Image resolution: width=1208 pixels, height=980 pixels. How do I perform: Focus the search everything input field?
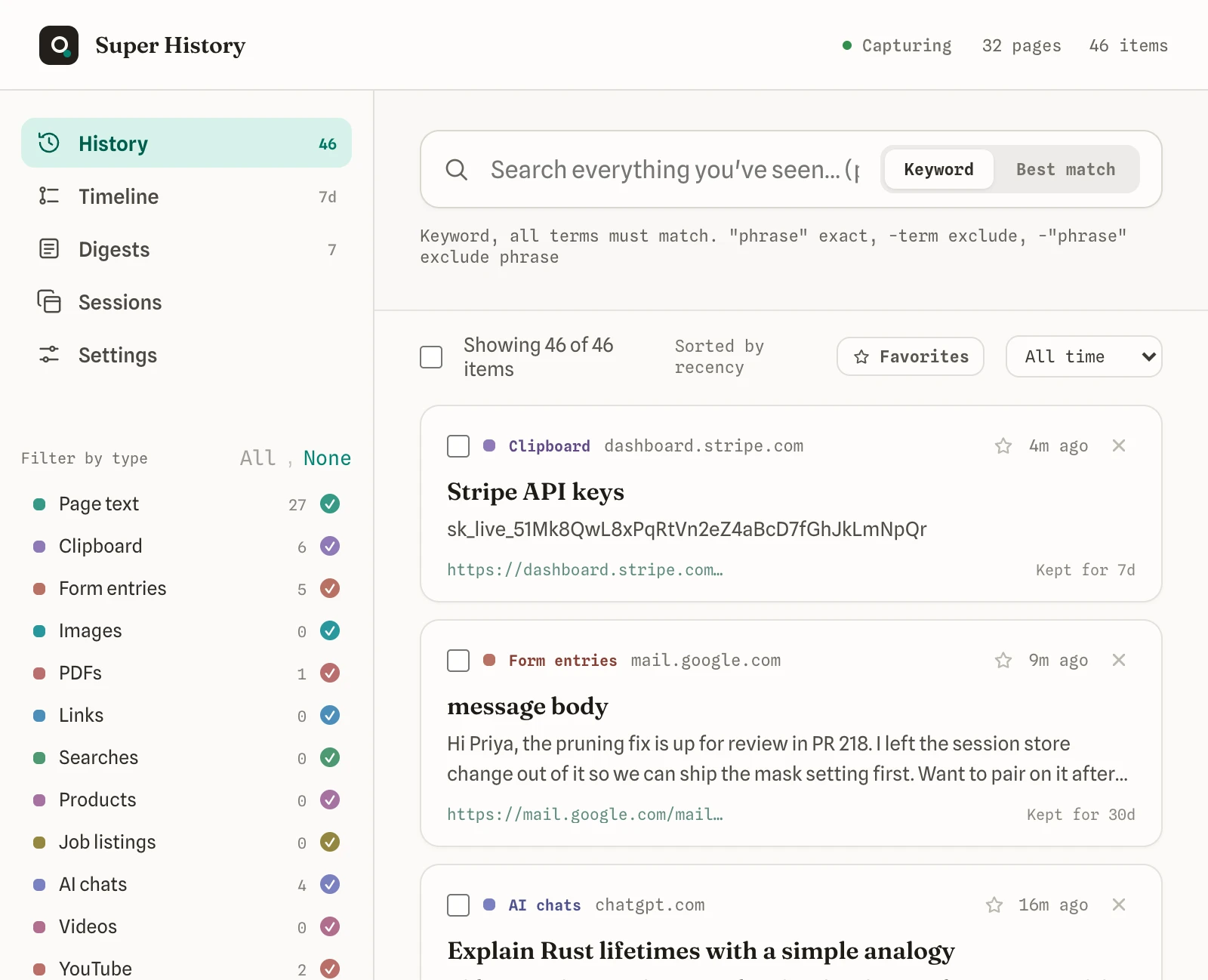(674, 169)
